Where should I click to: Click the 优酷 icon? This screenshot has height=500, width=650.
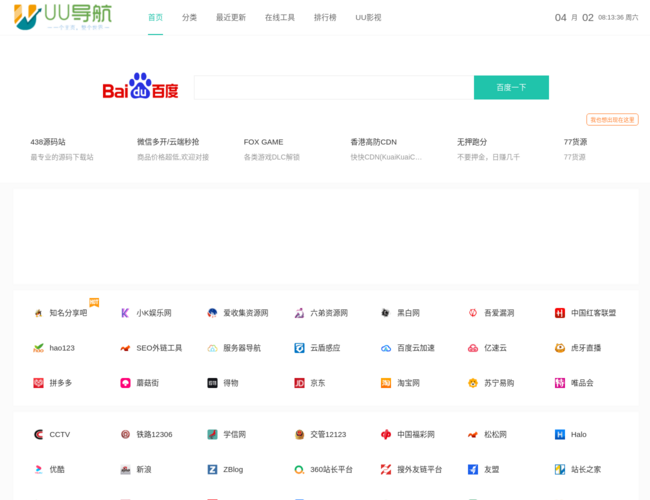[39, 469]
